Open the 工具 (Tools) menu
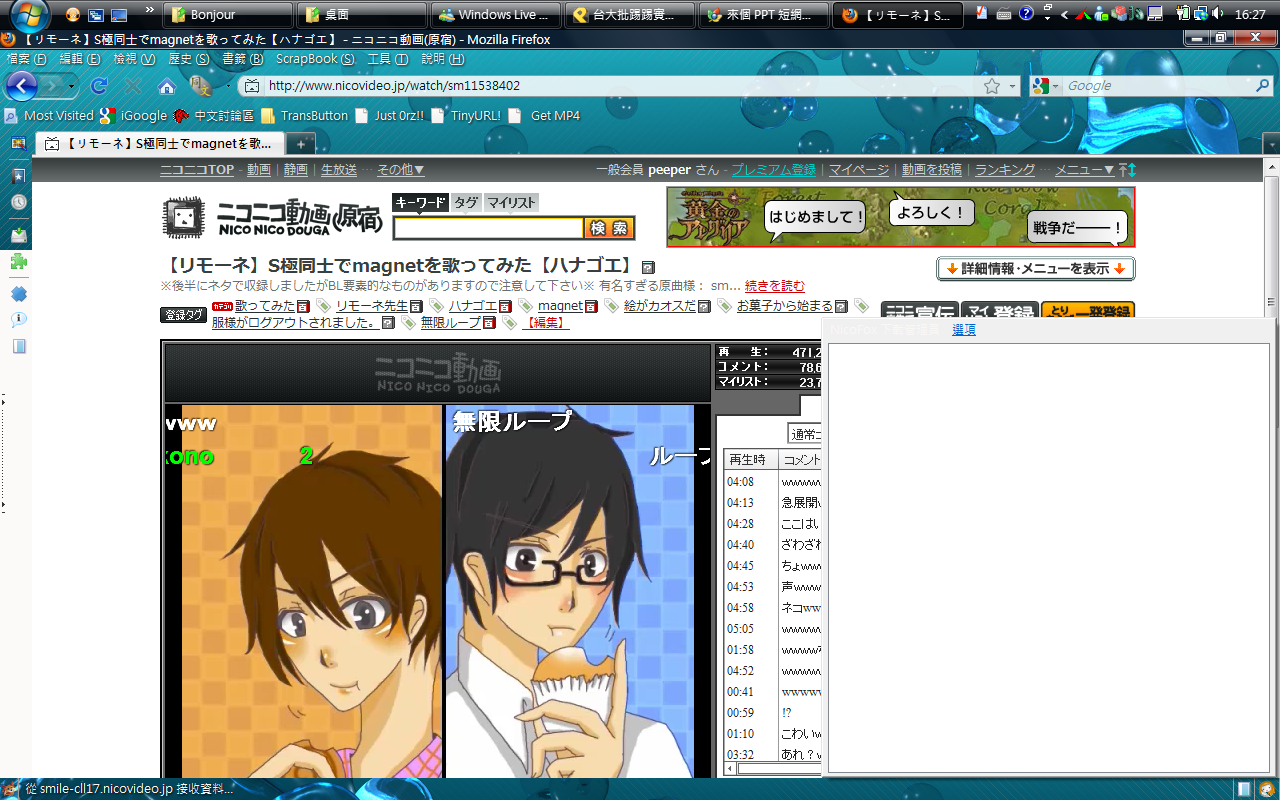This screenshot has width=1280, height=800. (x=388, y=59)
